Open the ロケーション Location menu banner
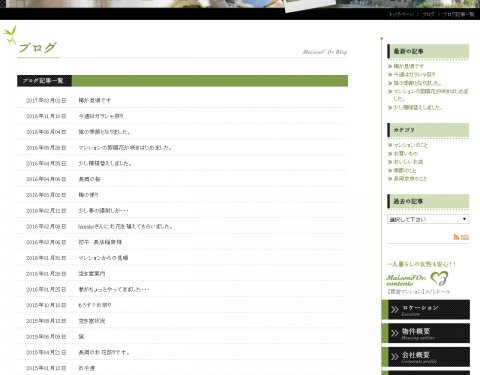The width and height of the screenshot is (480, 375). coord(426,310)
